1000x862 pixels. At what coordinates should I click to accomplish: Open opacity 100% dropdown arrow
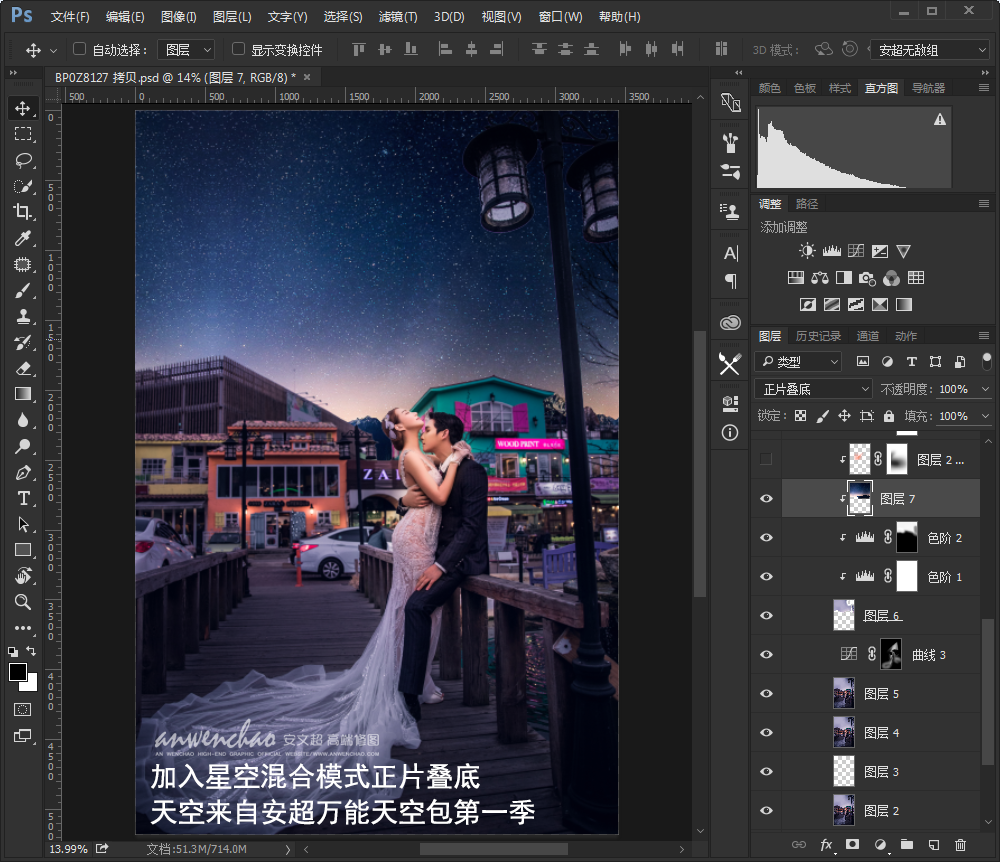[985, 389]
